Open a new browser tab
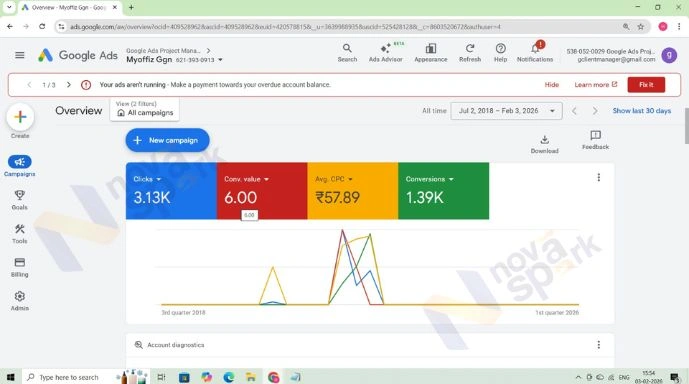The image size is (689, 384). click(x=131, y=7)
